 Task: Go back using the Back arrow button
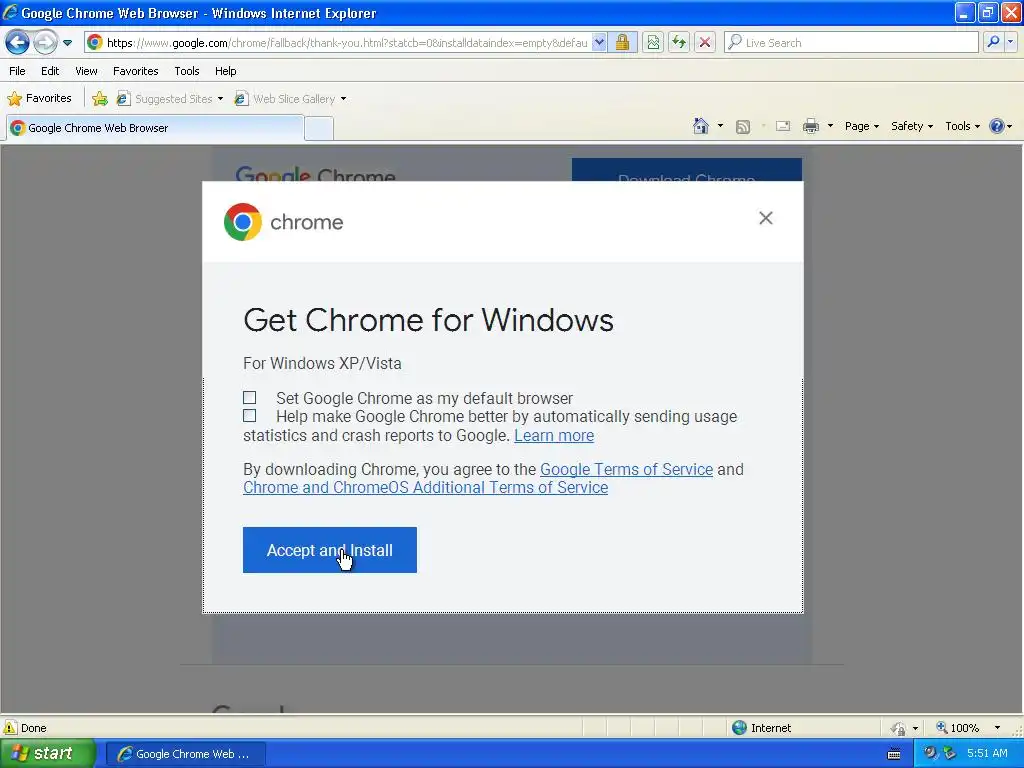pyautogui.click(x=17, y=42)
